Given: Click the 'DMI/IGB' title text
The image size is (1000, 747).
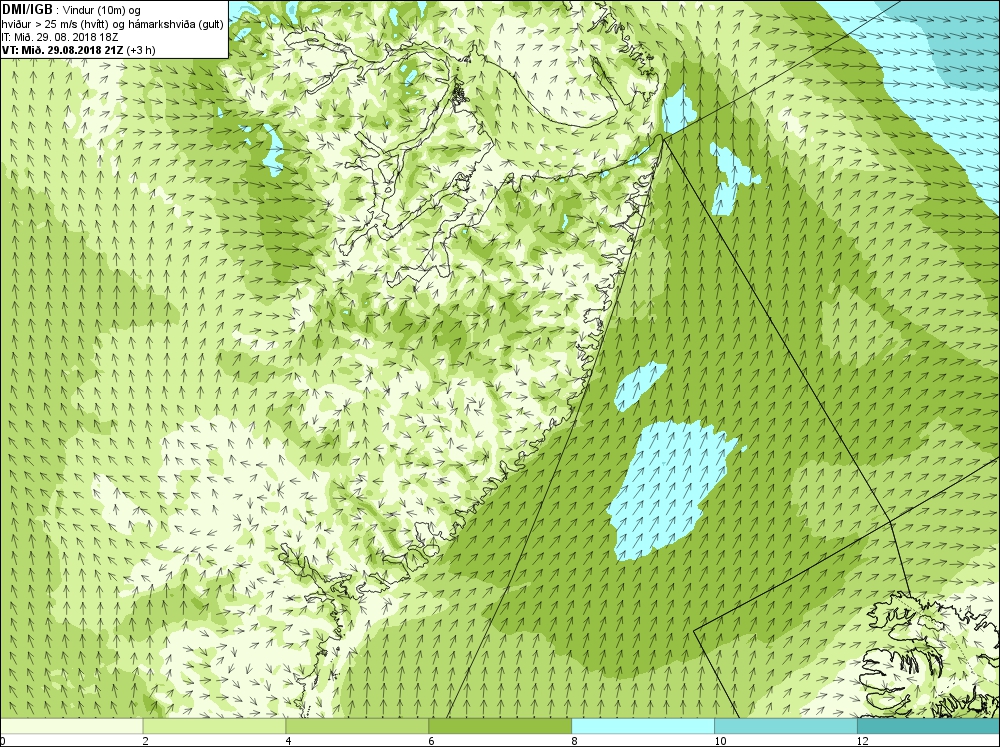Looking at the screenshot, I should tap(27, 9).
